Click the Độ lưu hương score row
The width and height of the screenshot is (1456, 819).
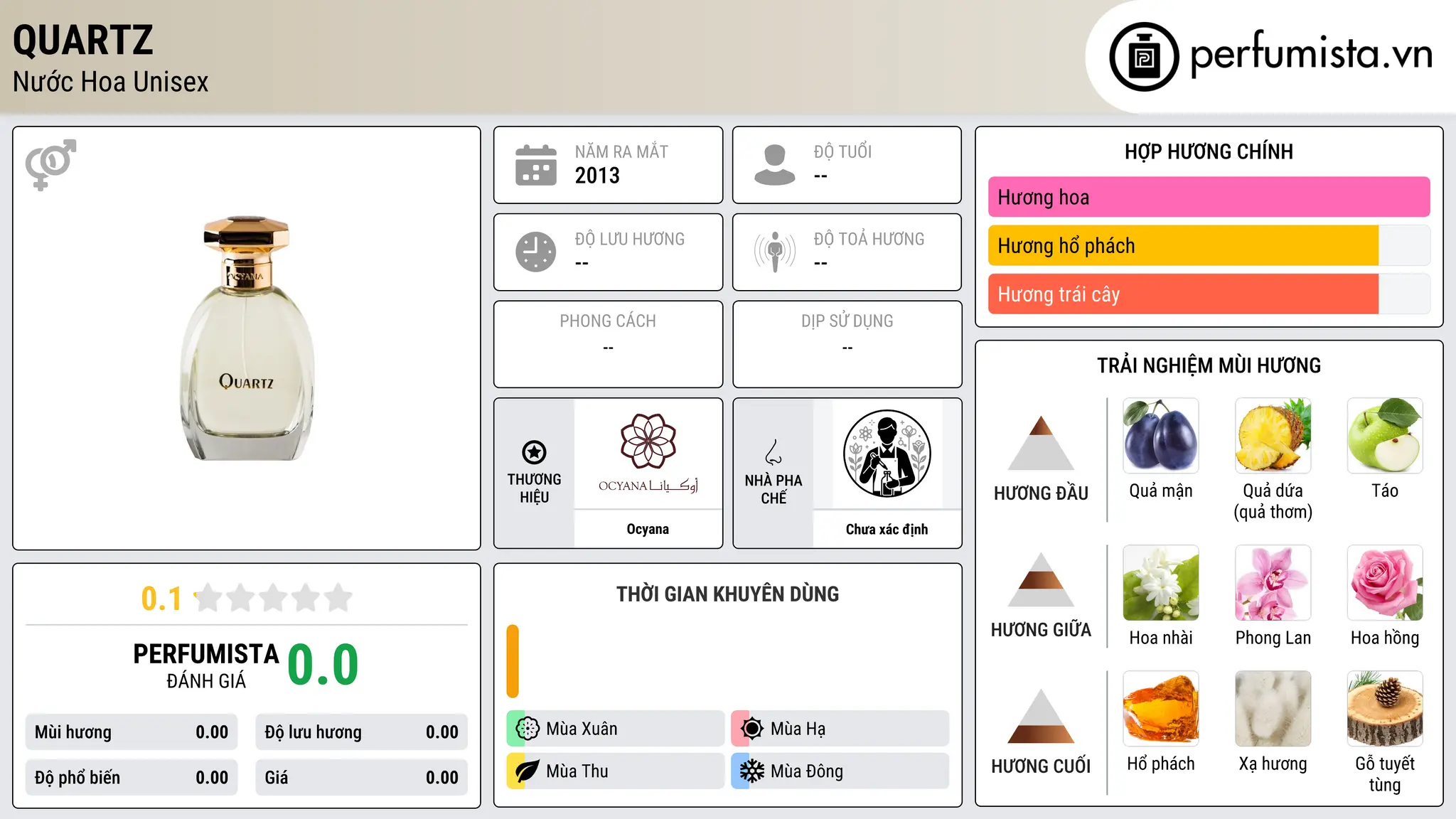[x=362, y=732]
